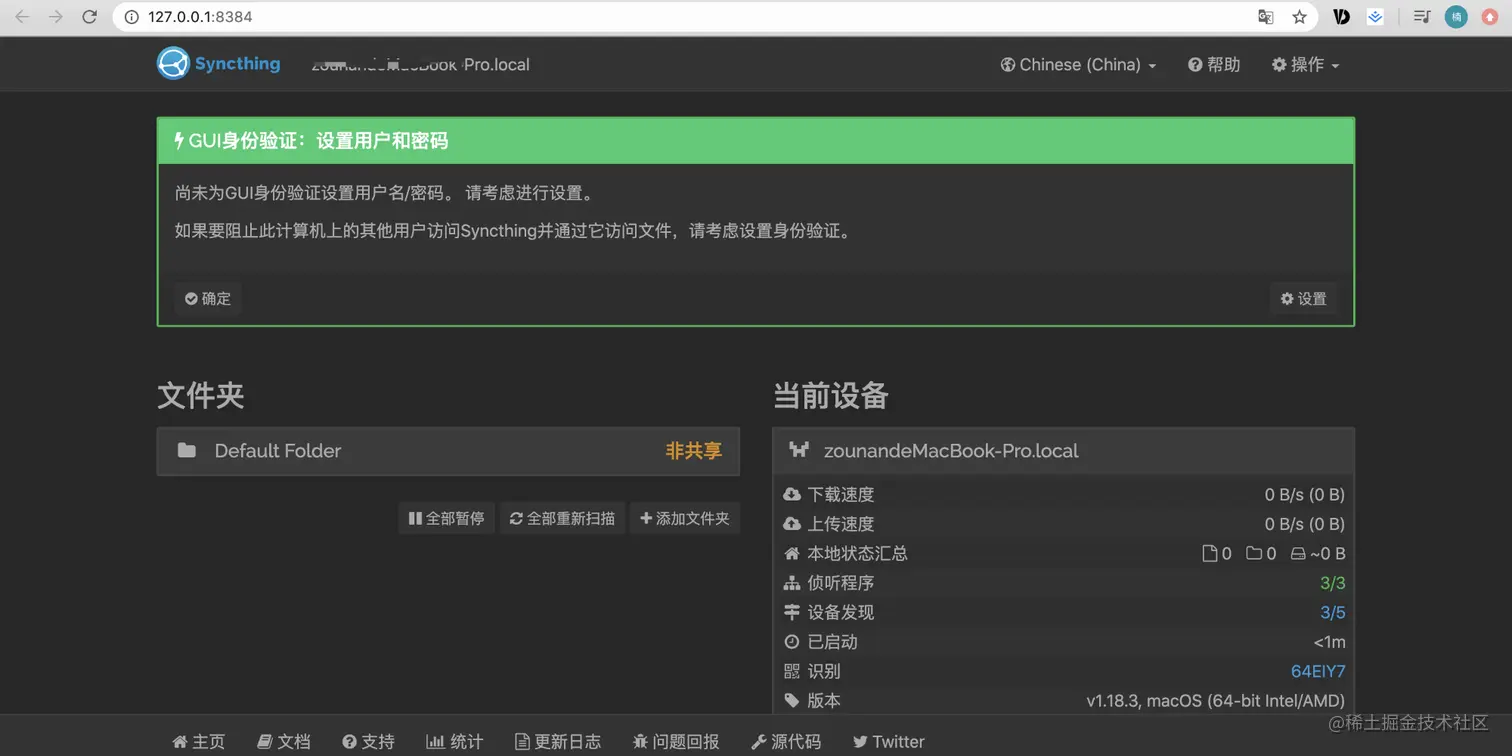Click the QR code icon beside 识别
Screen dimensions: 1512x756
792,671
